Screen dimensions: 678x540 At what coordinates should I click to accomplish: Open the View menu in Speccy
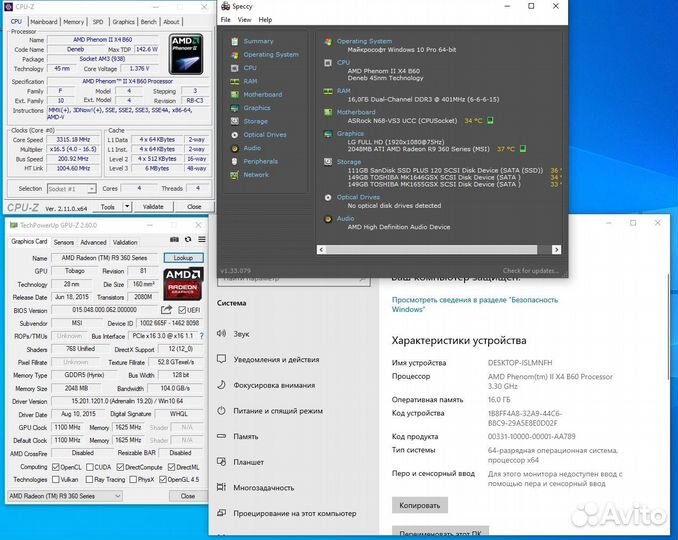tap(244, 19)
